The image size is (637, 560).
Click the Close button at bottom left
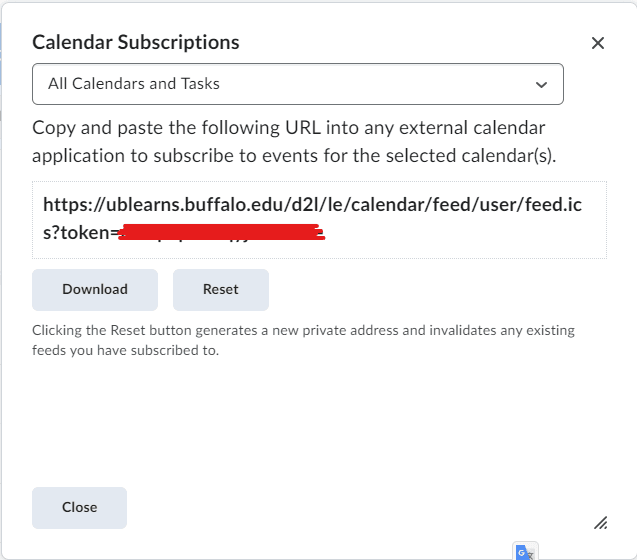coord(79,507)
